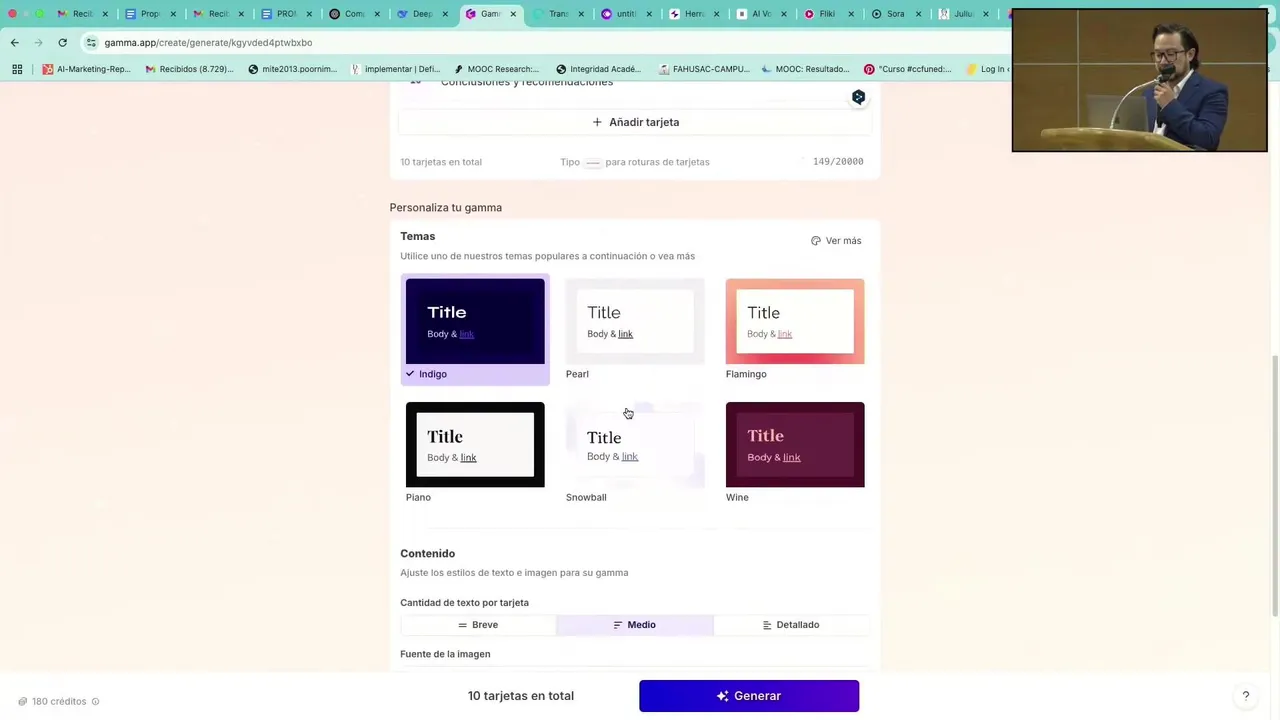Select the Piano theme
1280x720 pixels.
[x=475, y=445]
